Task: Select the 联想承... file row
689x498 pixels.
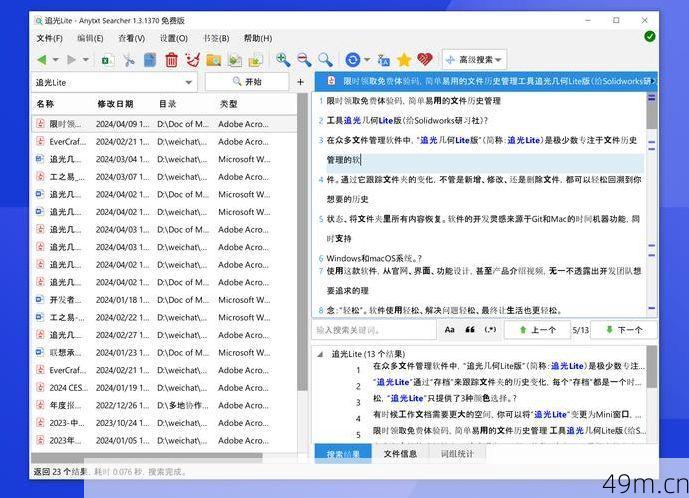Action: [164, 353]
